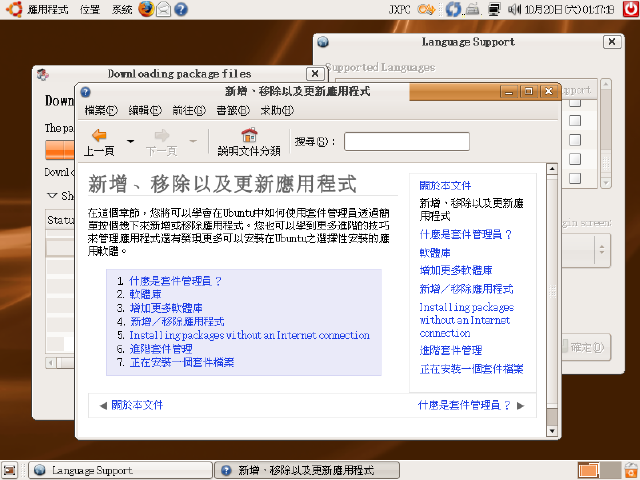The image size is (640, 480).
Task: Click Language Support list scrollbar up arrow
Action: tap(606, 84)
